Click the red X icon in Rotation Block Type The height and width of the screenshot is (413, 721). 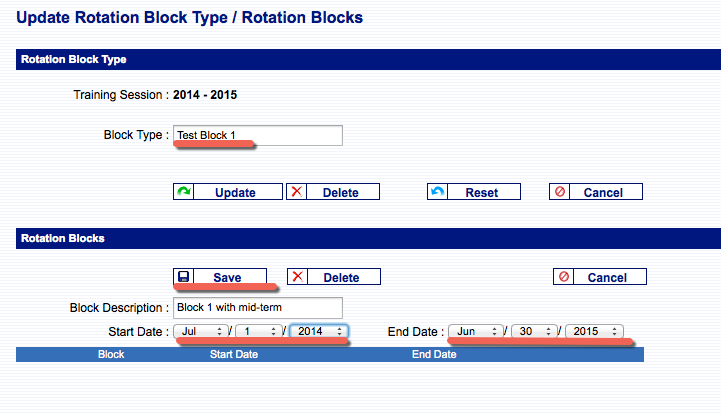coord(297,192)
